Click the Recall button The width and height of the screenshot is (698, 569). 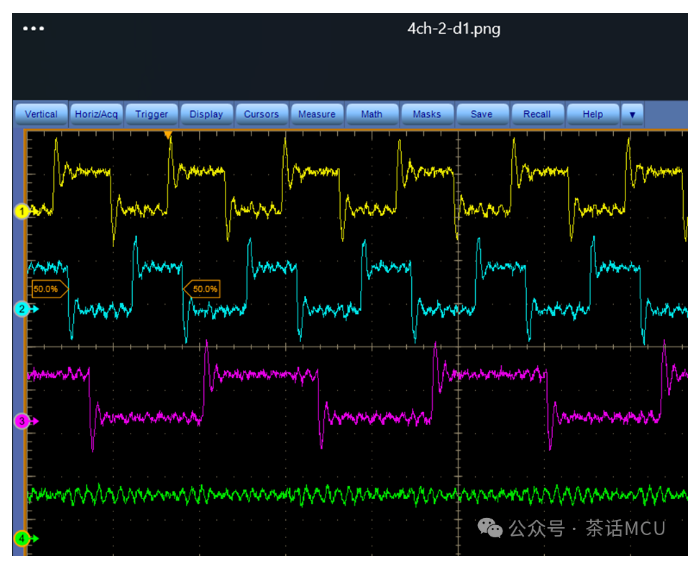(x=537, y=114)
